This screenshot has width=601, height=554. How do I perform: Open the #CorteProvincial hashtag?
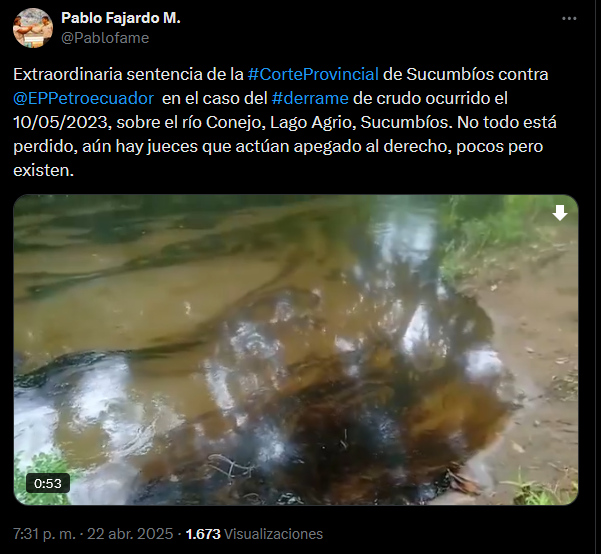pyautogui.click(x=313, y=74)
